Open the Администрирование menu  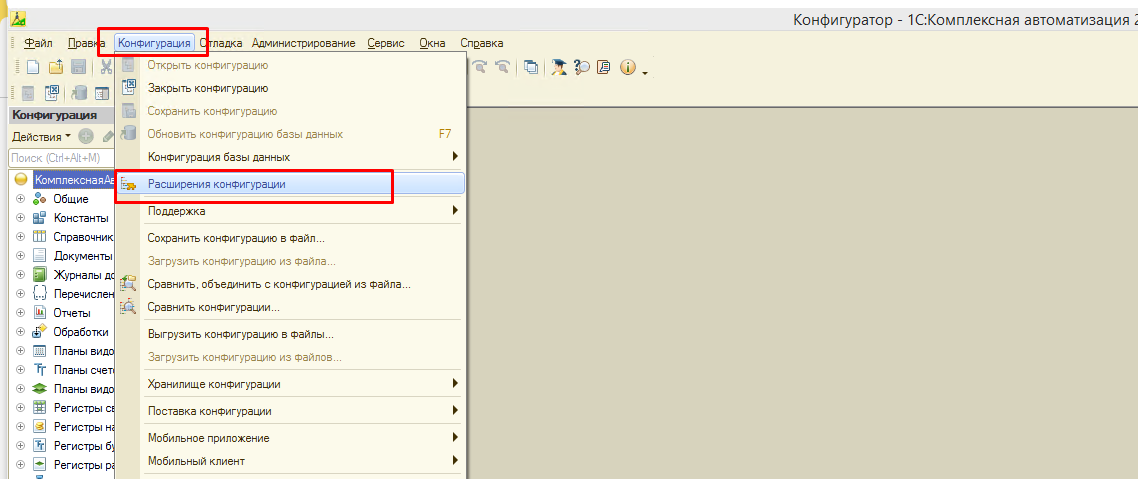tap(304, 43)
